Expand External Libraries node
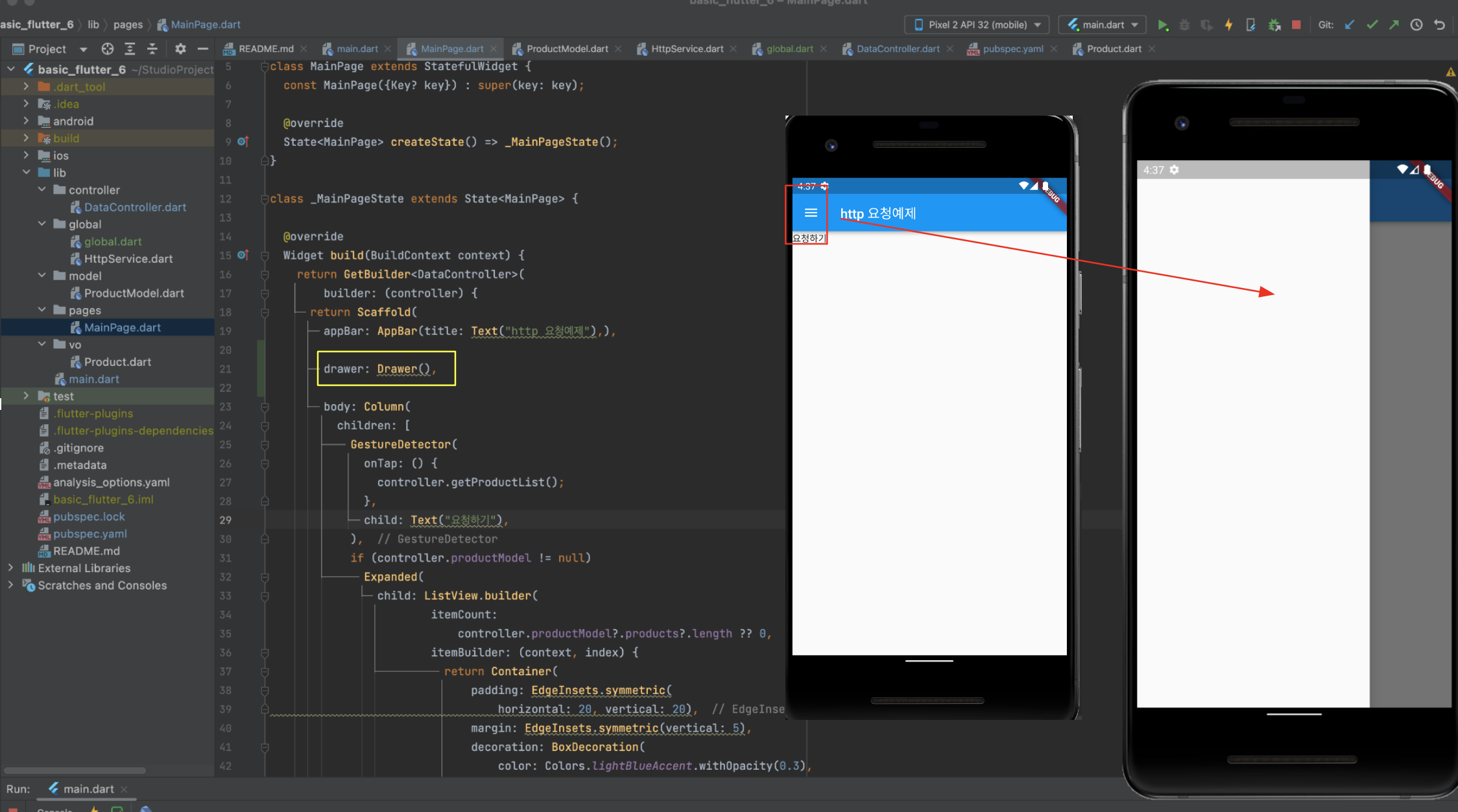 point(10,567)
